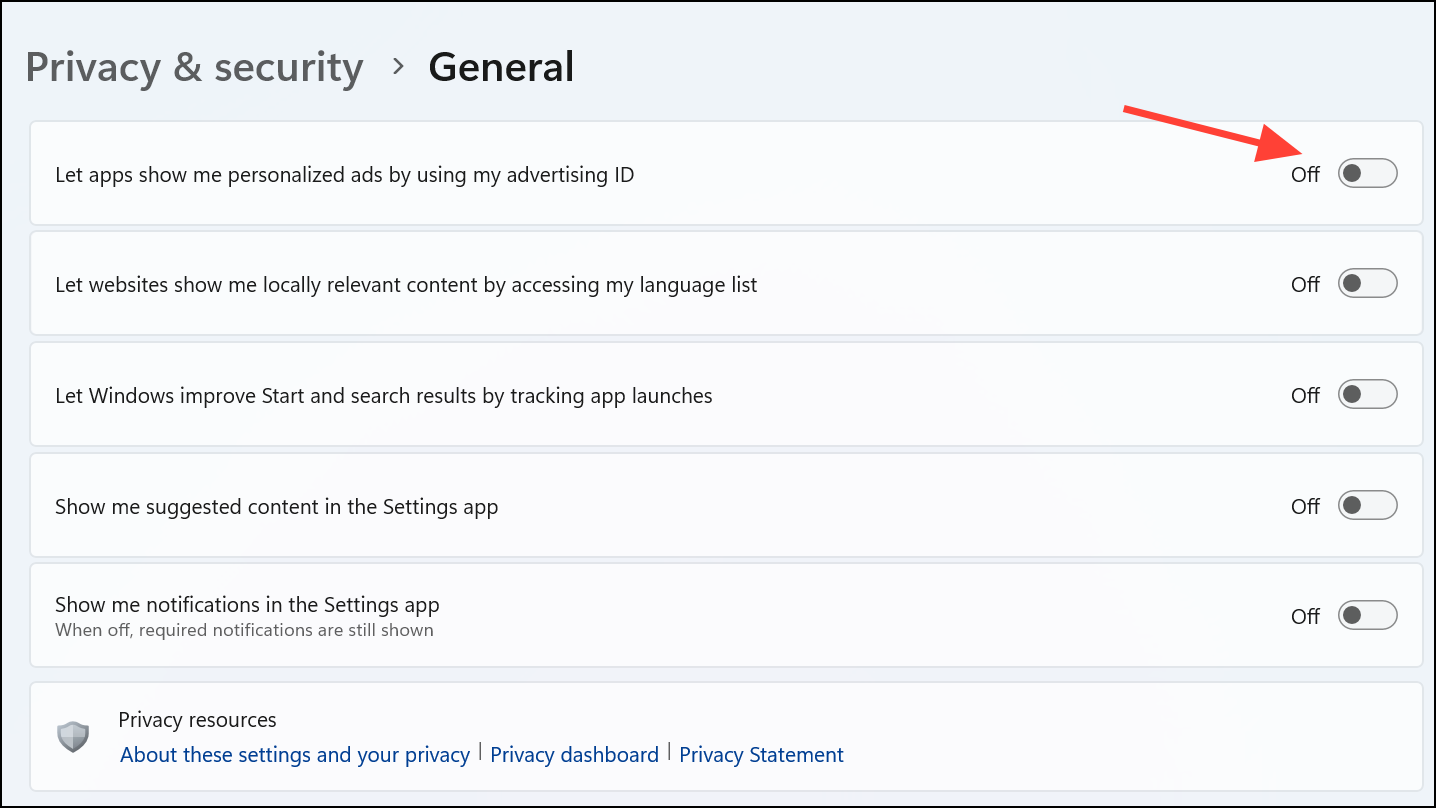1436x808 pixels.
Task: Click the shield icon beside Privacy resources
Action: tap(73, 737)
